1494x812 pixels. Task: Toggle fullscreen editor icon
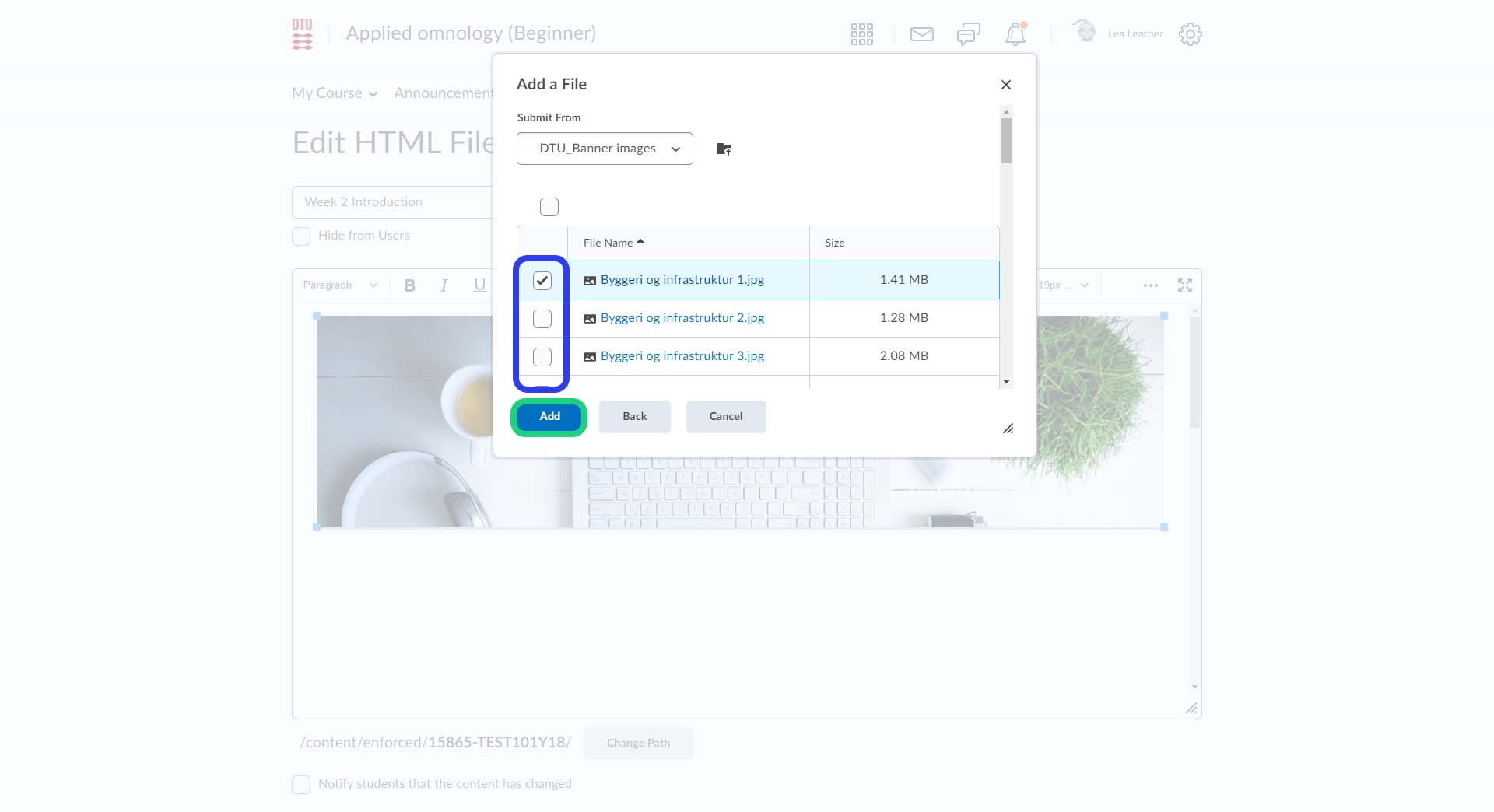(1184, 285)
